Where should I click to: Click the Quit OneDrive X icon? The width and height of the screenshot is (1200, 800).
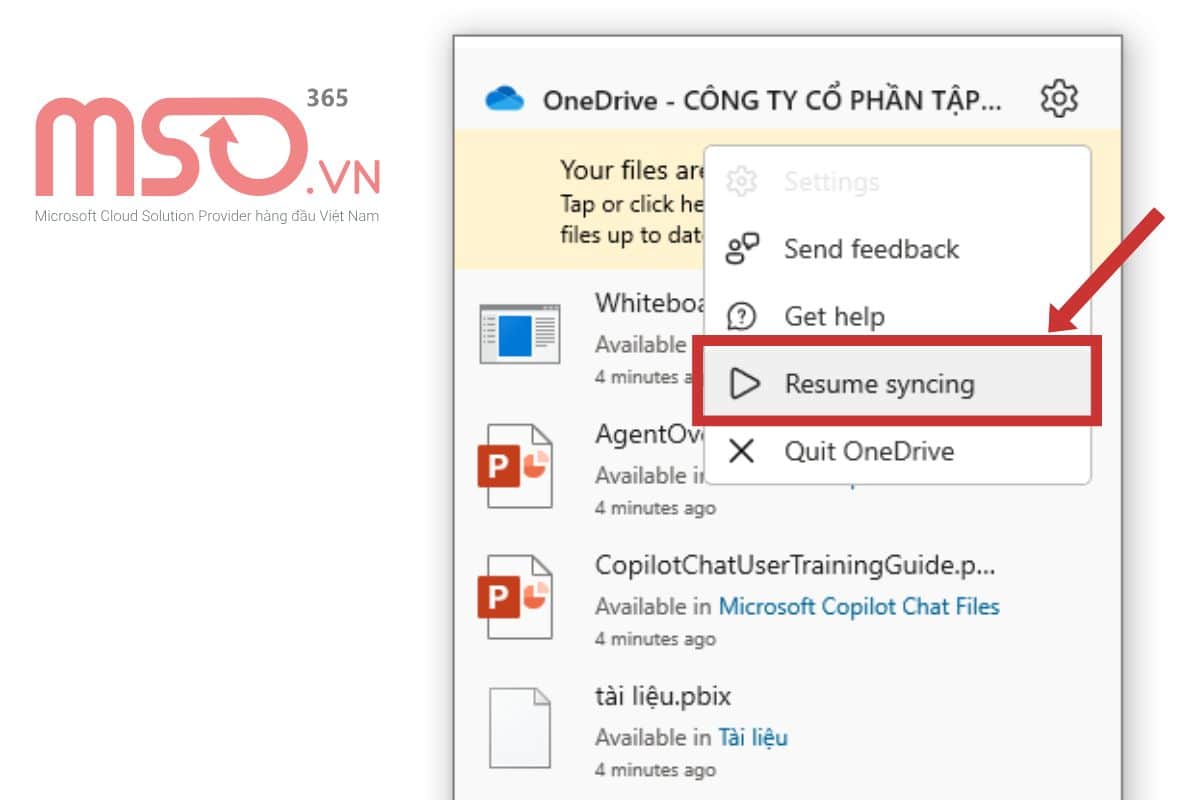click(741, 451)
